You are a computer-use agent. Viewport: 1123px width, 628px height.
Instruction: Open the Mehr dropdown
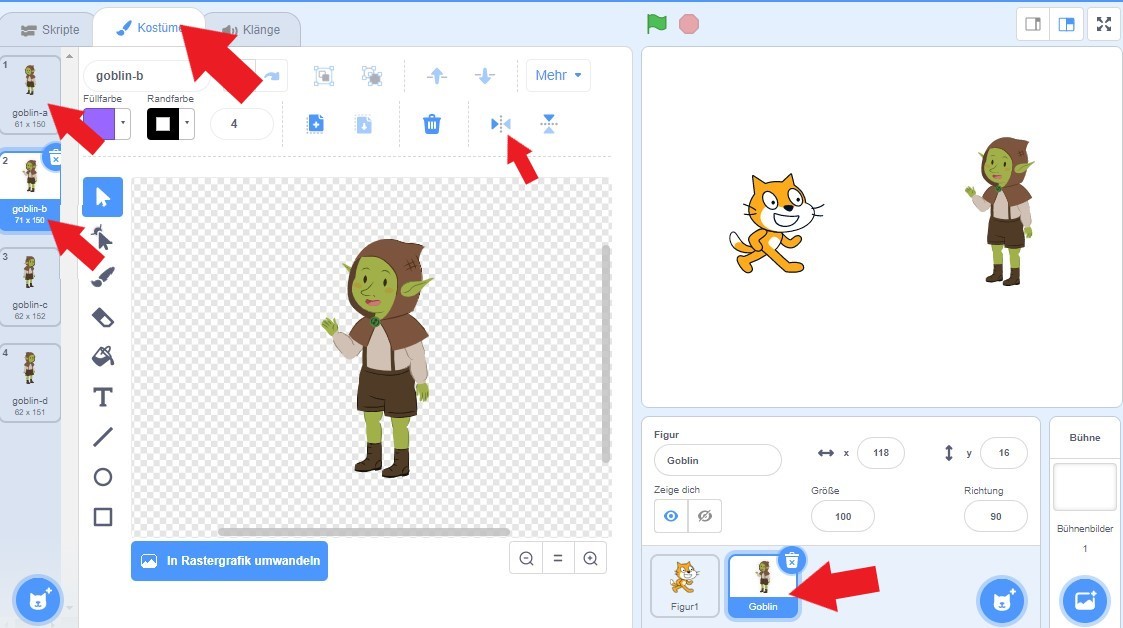point(558,75)
